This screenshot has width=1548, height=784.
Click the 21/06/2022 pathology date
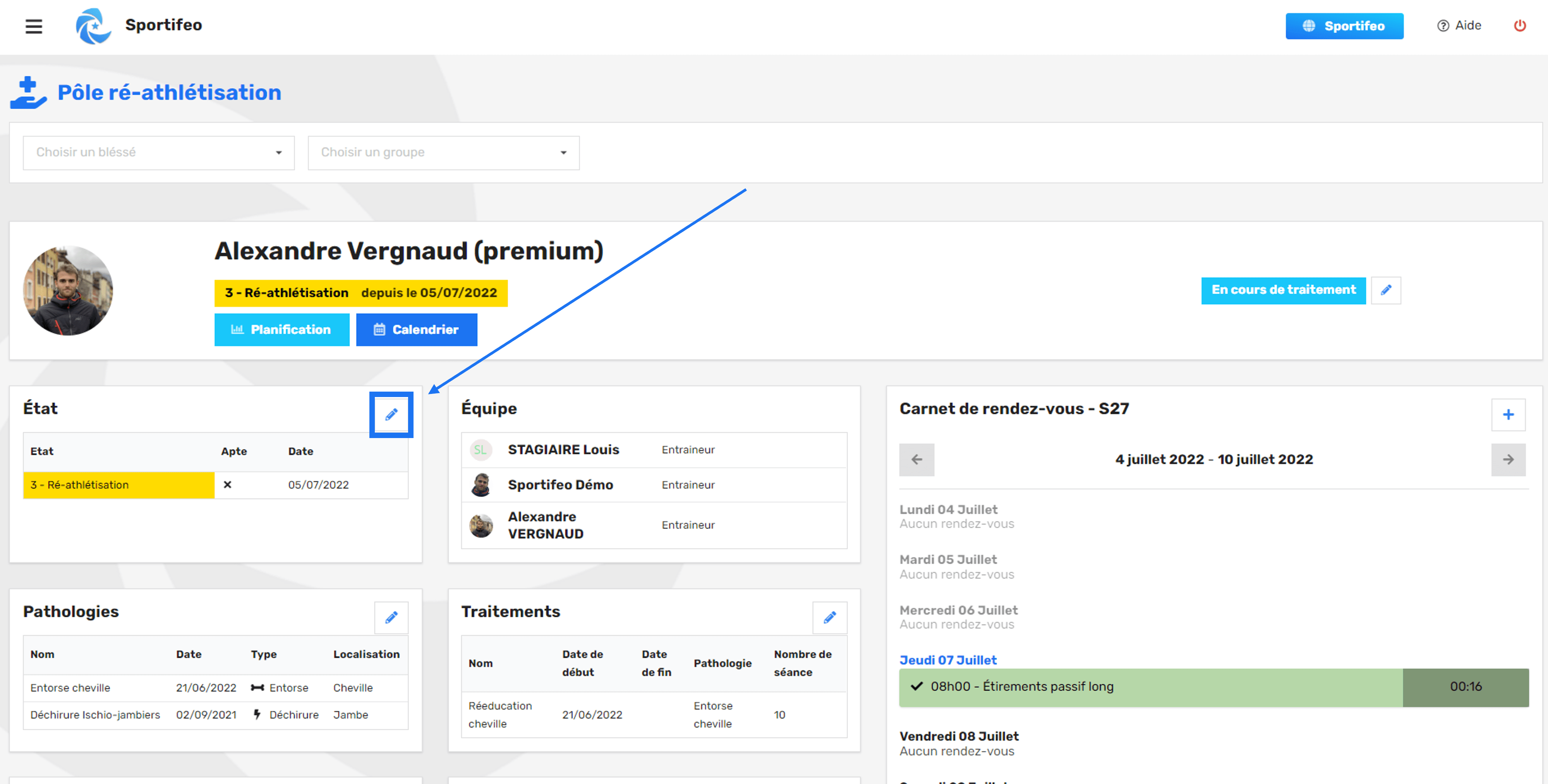point(206,688)
